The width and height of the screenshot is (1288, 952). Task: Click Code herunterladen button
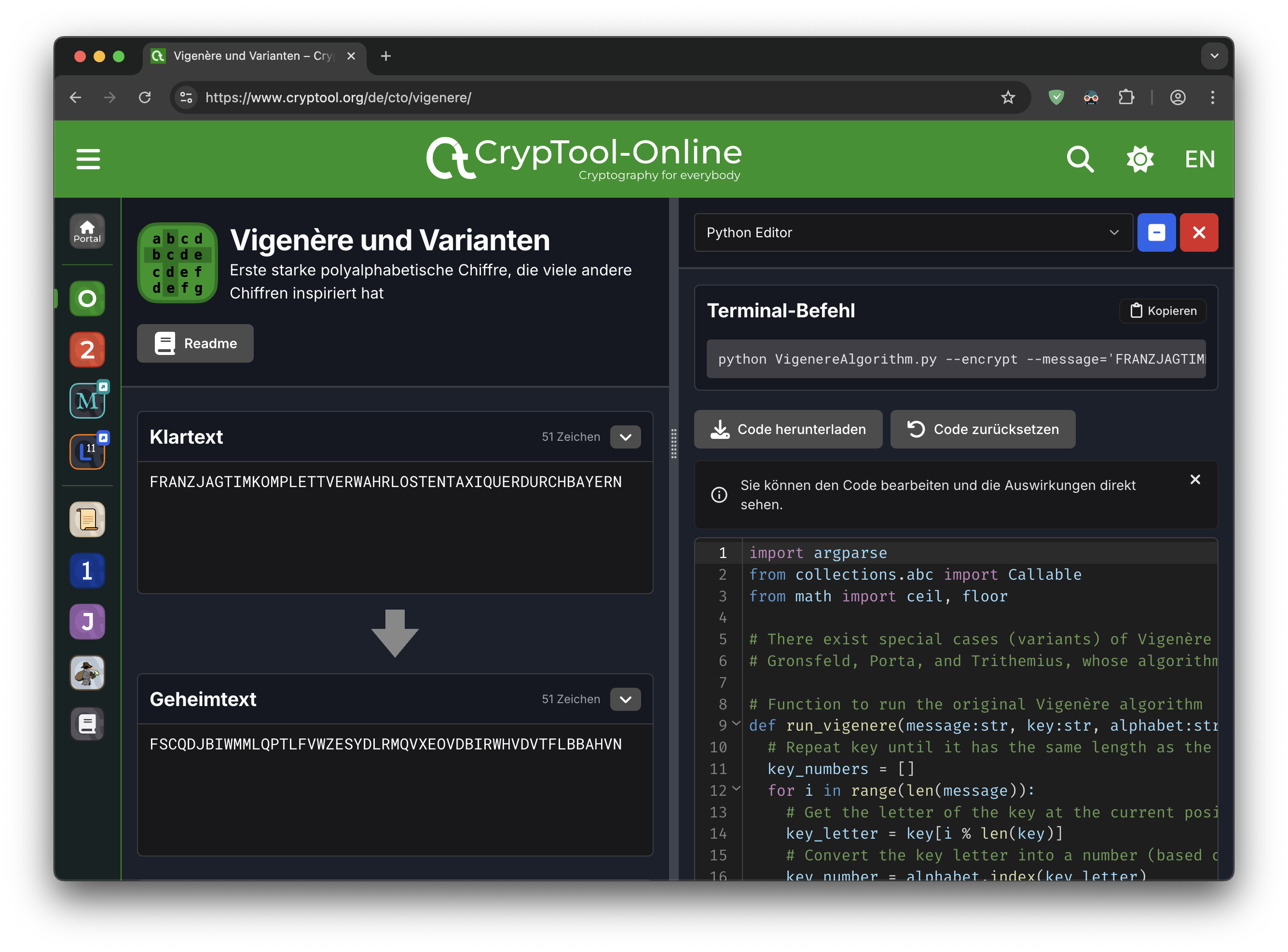788,429
